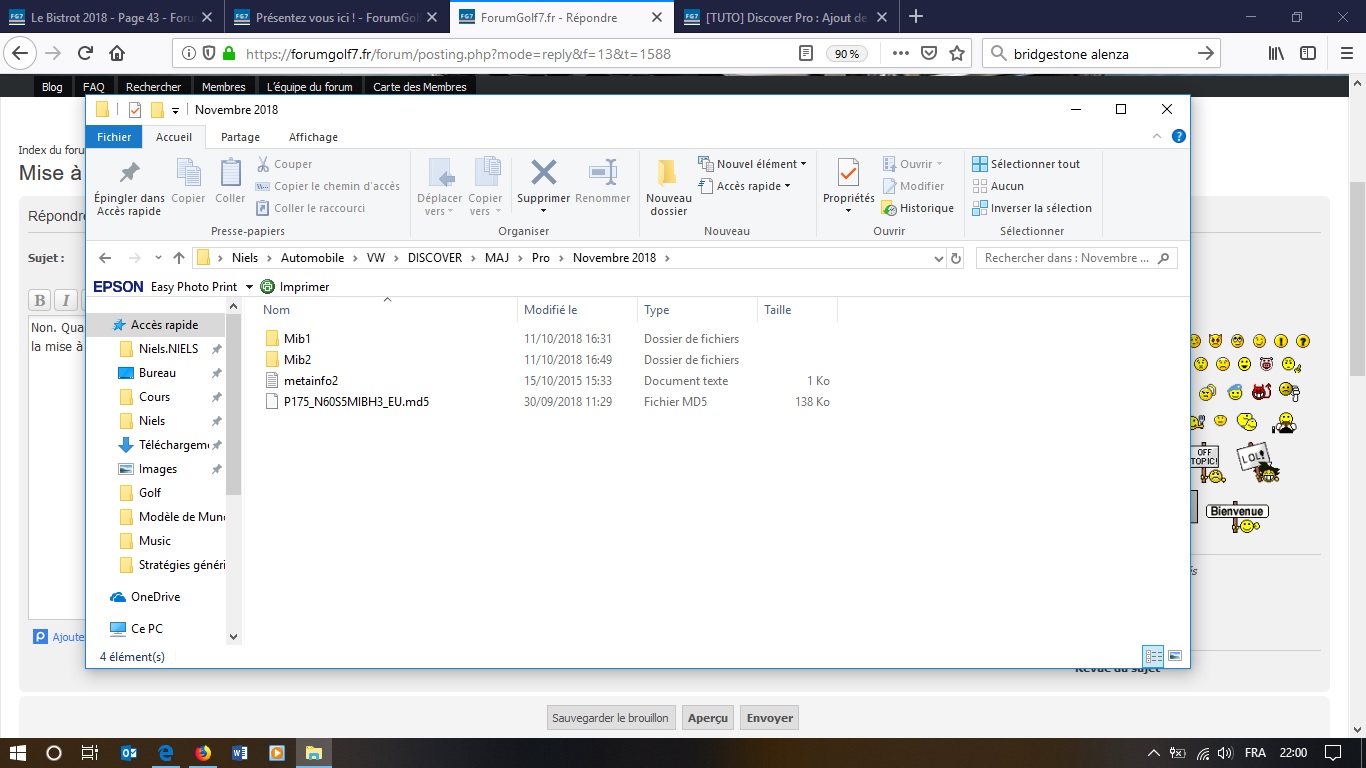Open Propriétés of the selection
Image resolution: width=1366 pixels, height=768 pixels.
(848, 187)
